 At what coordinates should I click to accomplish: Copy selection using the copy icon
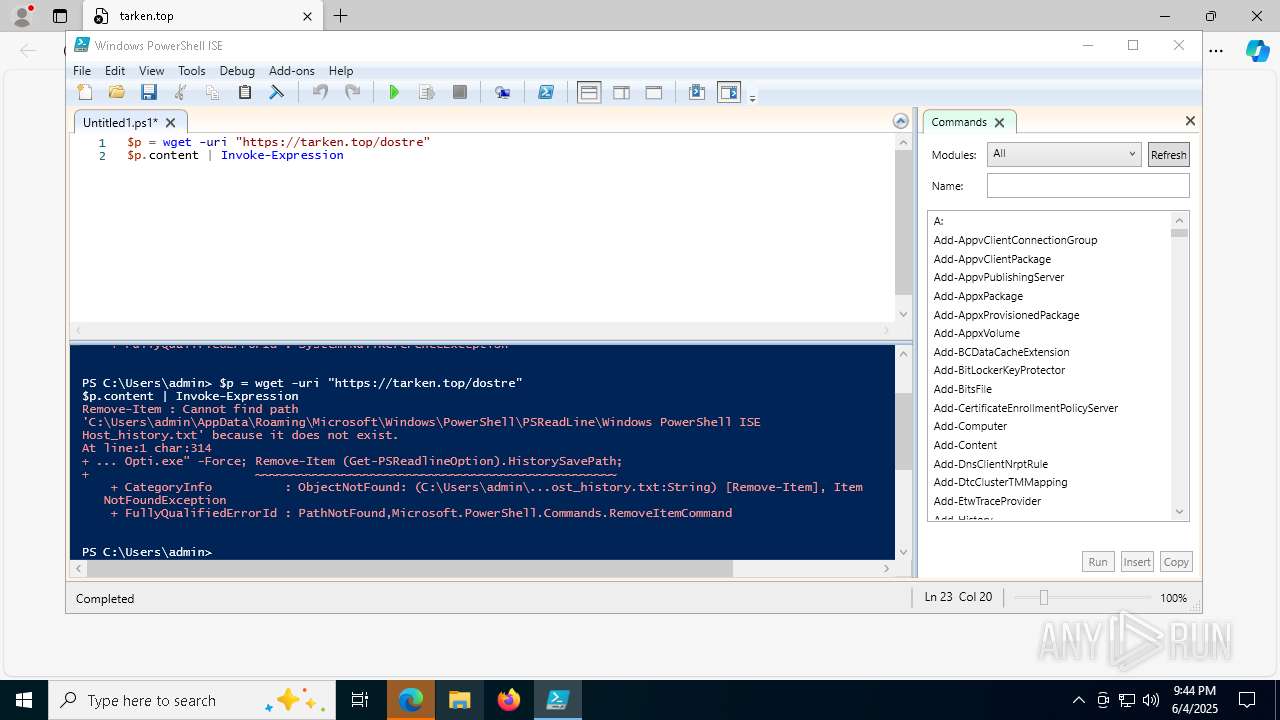pyautogui.click(x=213, y=92)
